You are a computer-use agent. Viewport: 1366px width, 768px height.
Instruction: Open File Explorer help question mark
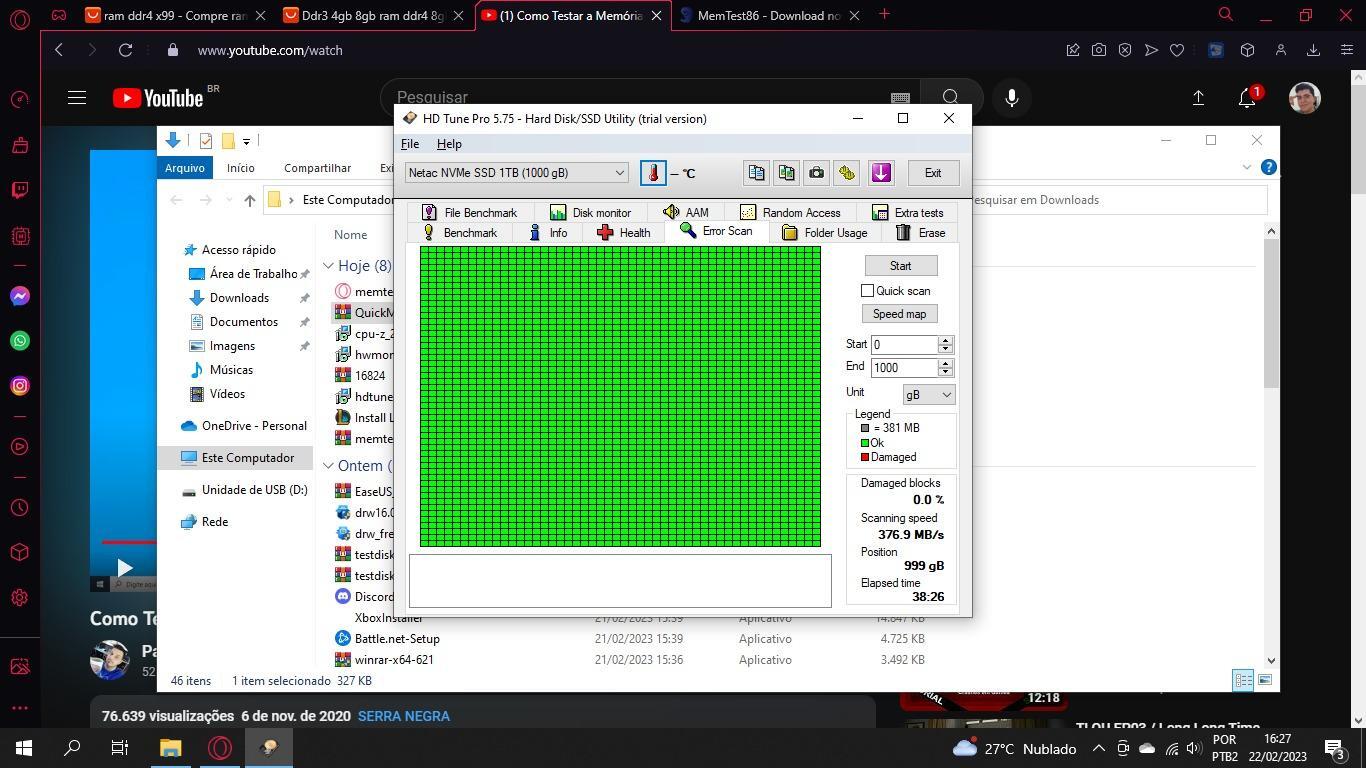pyautogui.click(x=1268, y=167)
